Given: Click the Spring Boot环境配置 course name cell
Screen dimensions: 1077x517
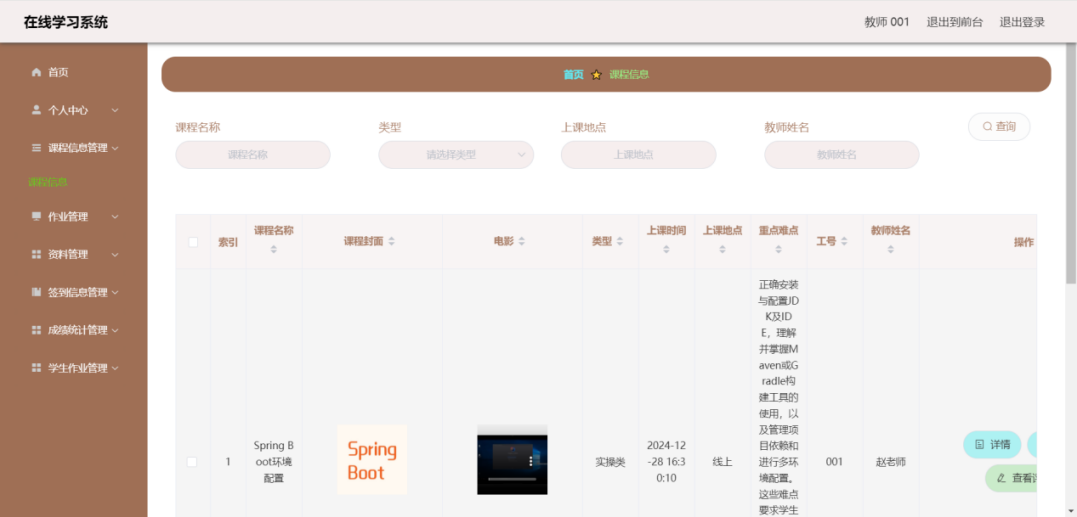Looking at the screenshot, I should [273, 461].
